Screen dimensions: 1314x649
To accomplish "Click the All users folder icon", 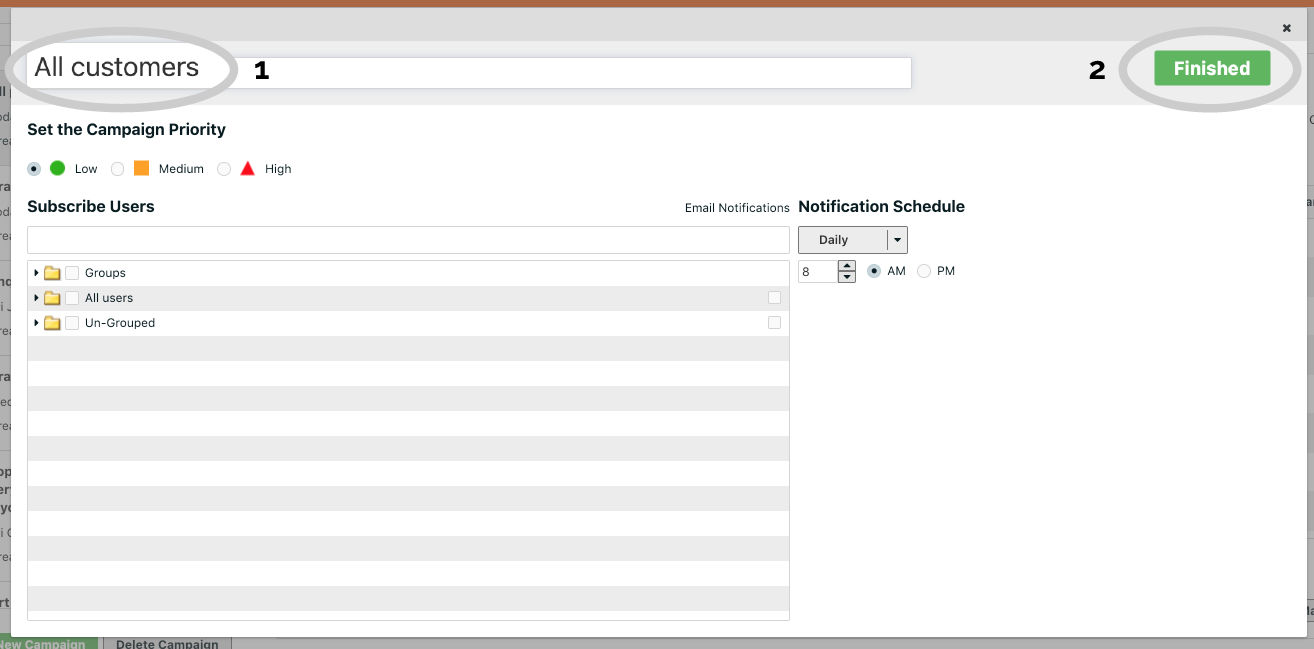I will tap(52, 298).
